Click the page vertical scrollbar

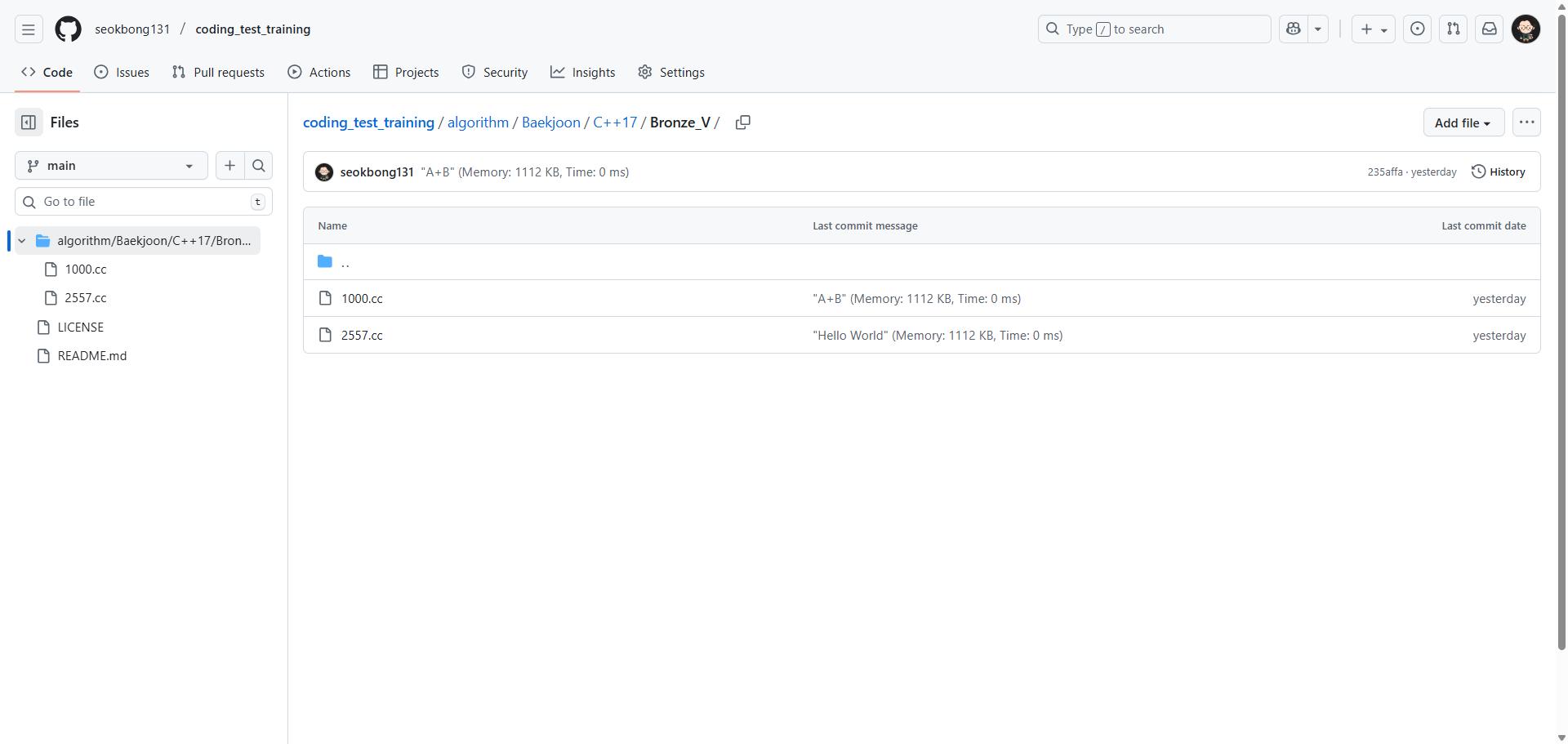[1561, 327]
